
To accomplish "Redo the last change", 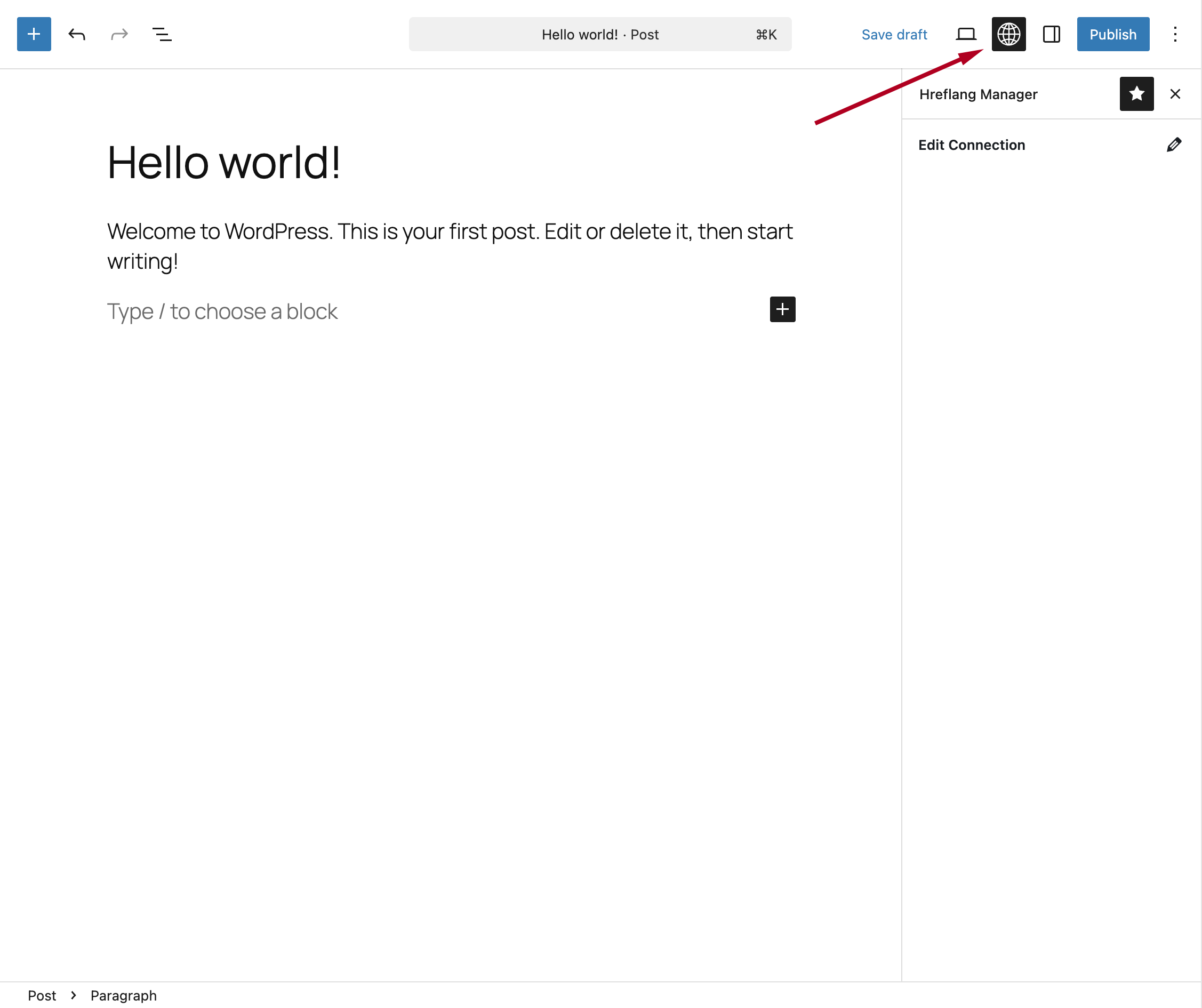I will (x=119, y=34).
